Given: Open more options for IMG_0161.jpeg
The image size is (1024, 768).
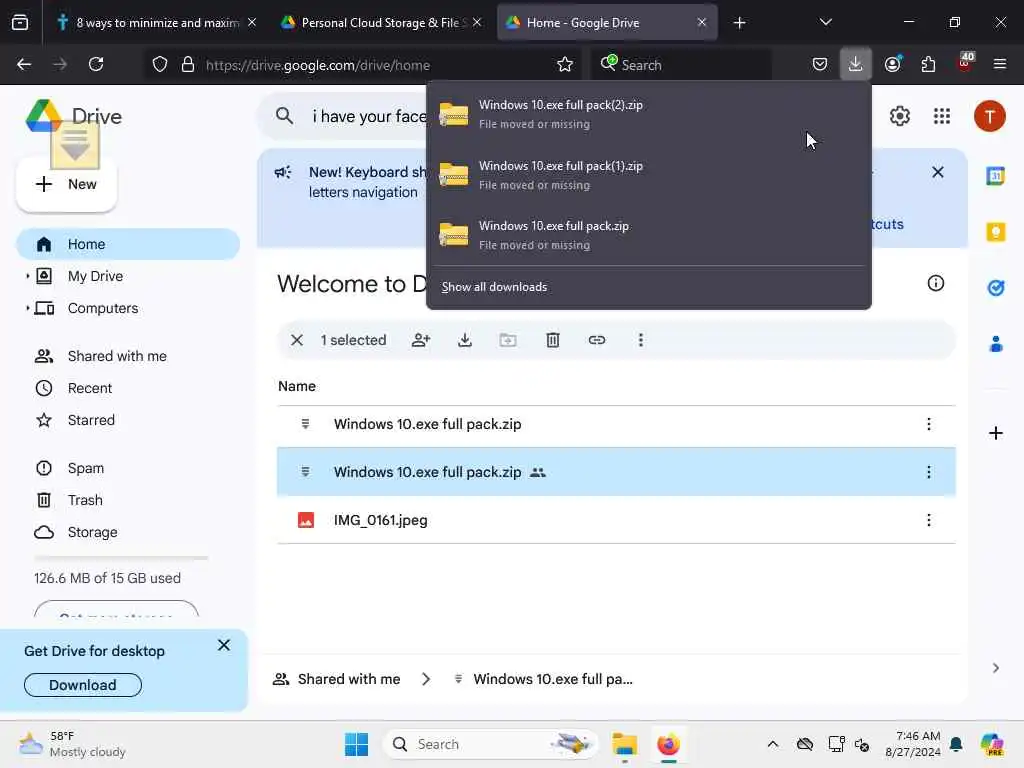Looking at the screenshot, I should pos(928,520).
